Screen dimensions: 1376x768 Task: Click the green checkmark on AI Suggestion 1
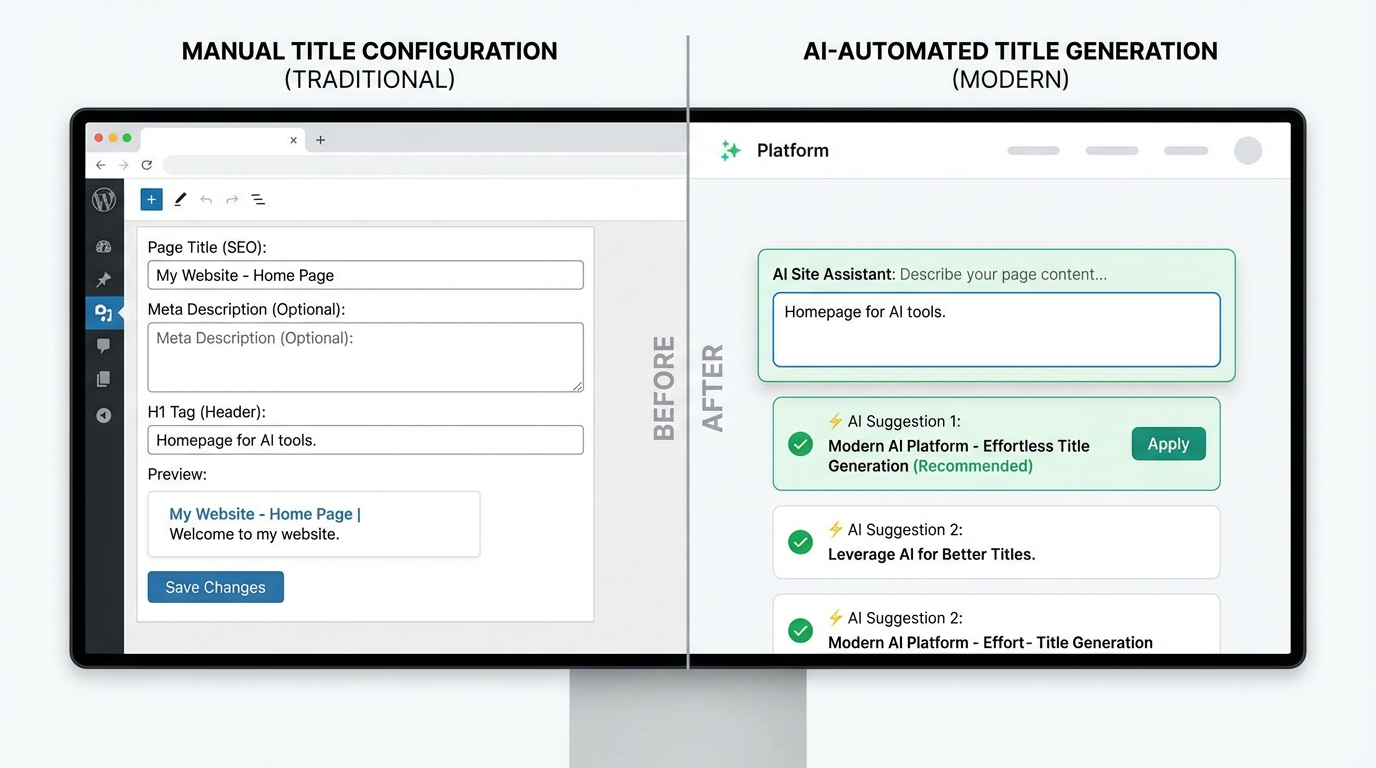click(x=799, y=443)
